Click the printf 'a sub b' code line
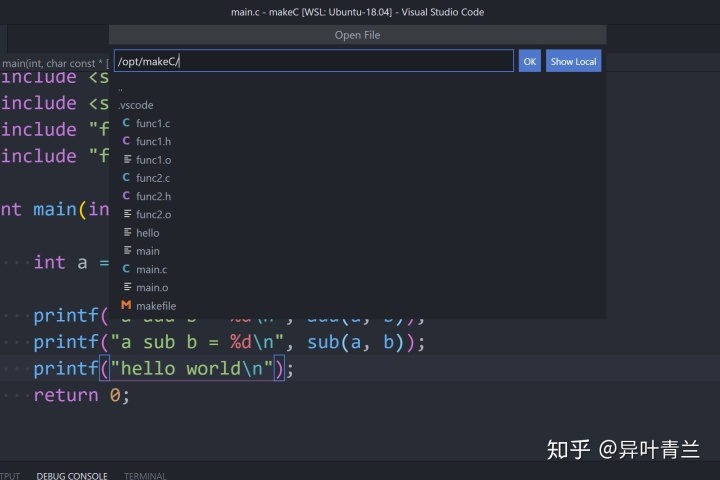Viewport: 720px width, 480px height. point(229,342)
